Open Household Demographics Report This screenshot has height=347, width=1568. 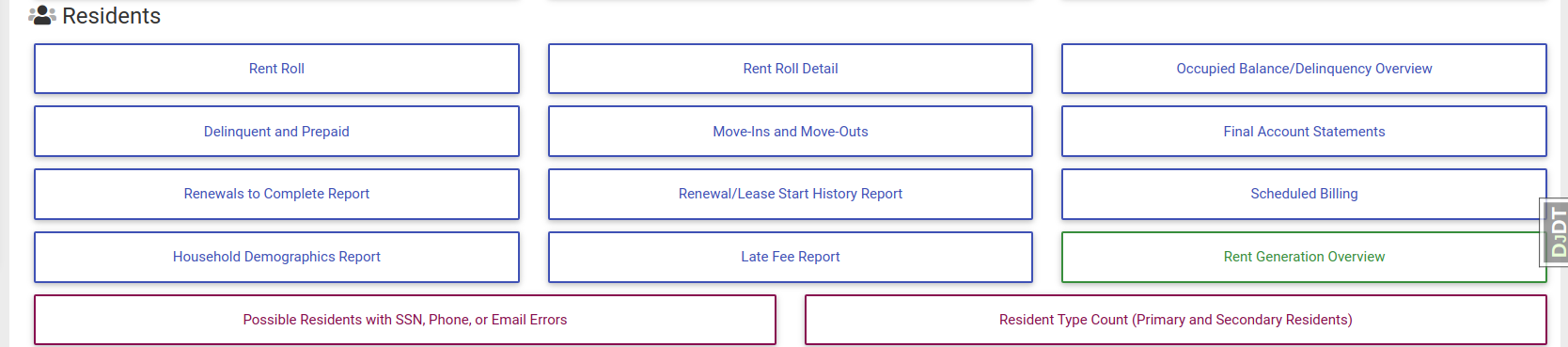click(x=276, y=257)
